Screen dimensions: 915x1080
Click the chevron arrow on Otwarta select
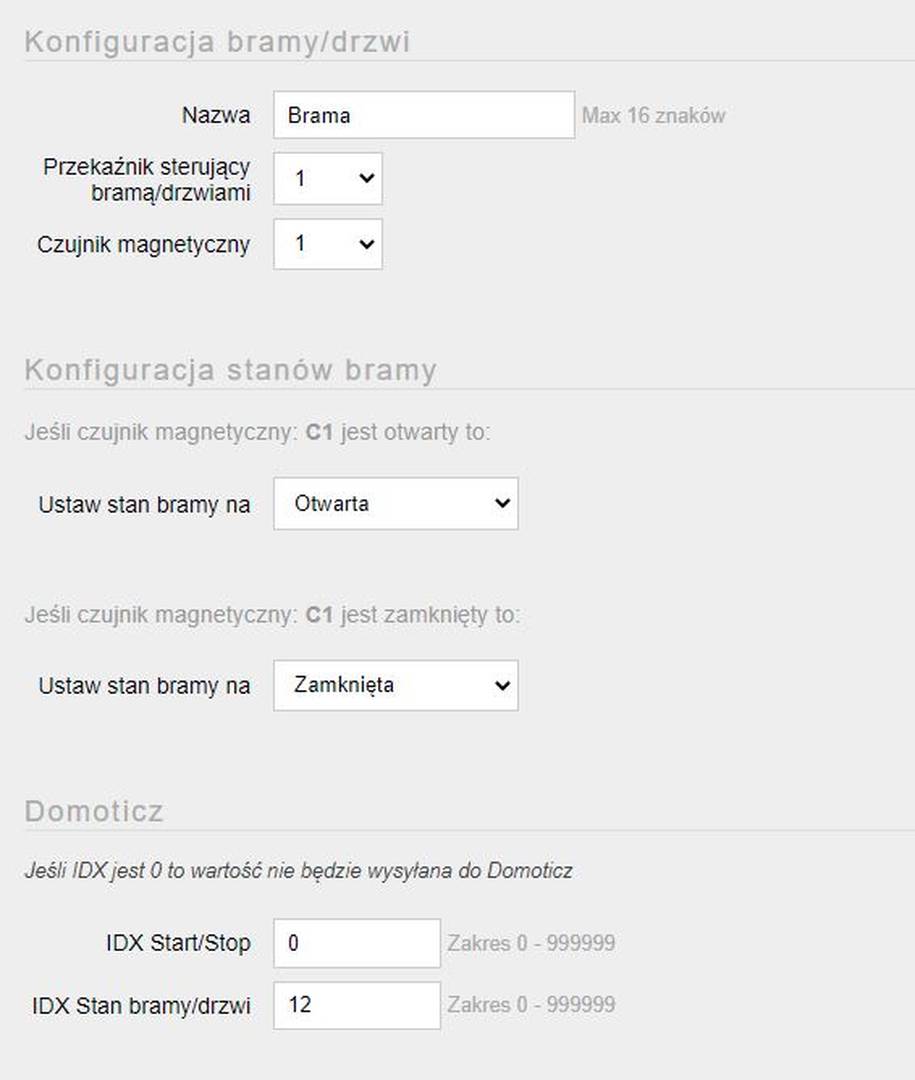(x=502, y=503)
